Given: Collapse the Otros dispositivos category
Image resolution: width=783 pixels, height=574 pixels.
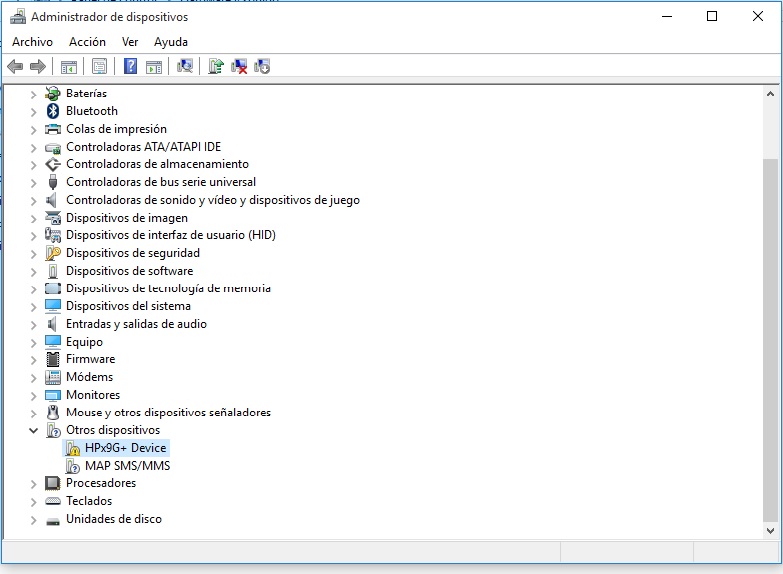Looking at the screenshot, I should (x=33, y=430).
